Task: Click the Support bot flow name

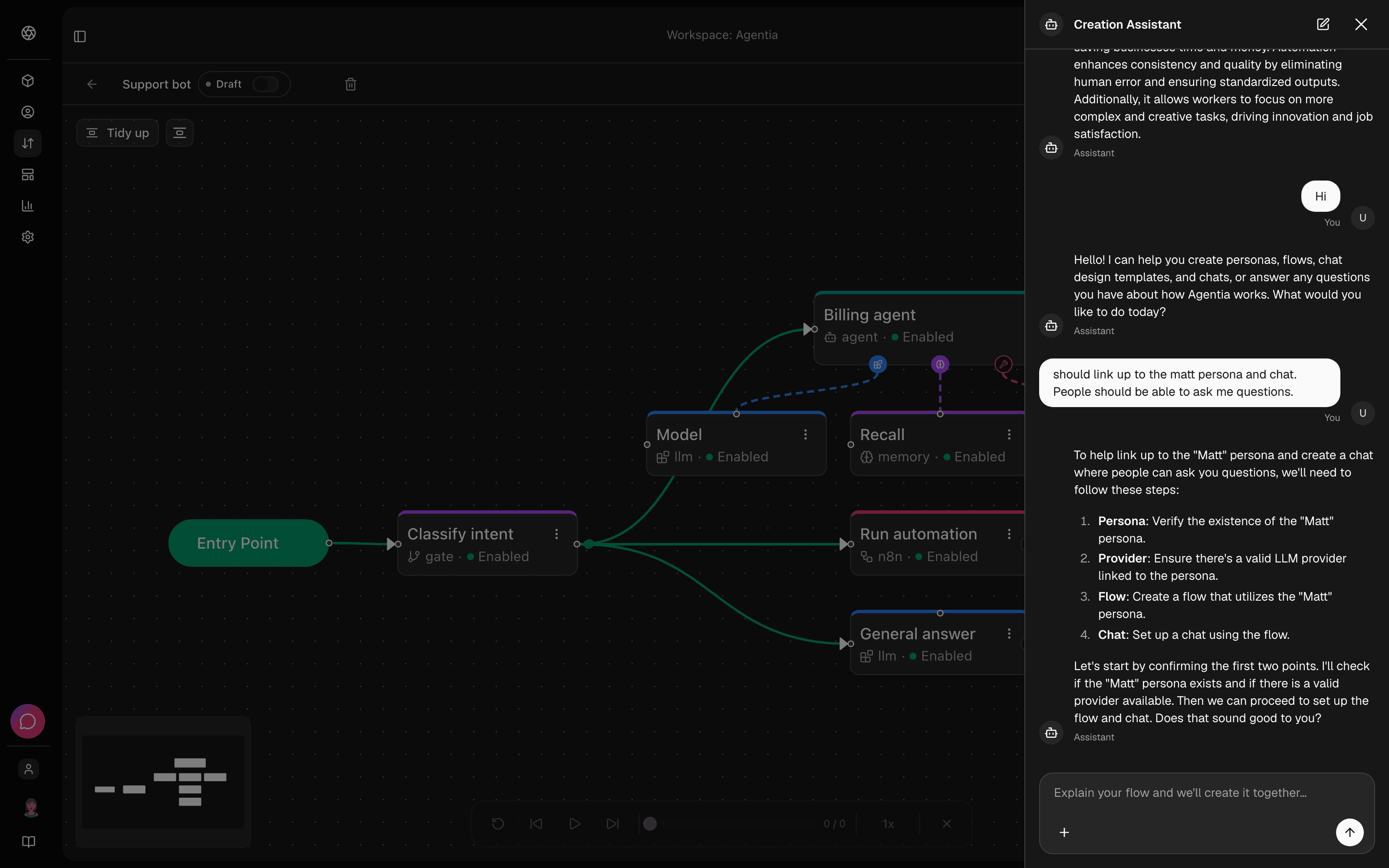Action: pyautogui.click(x=156, y=84)
